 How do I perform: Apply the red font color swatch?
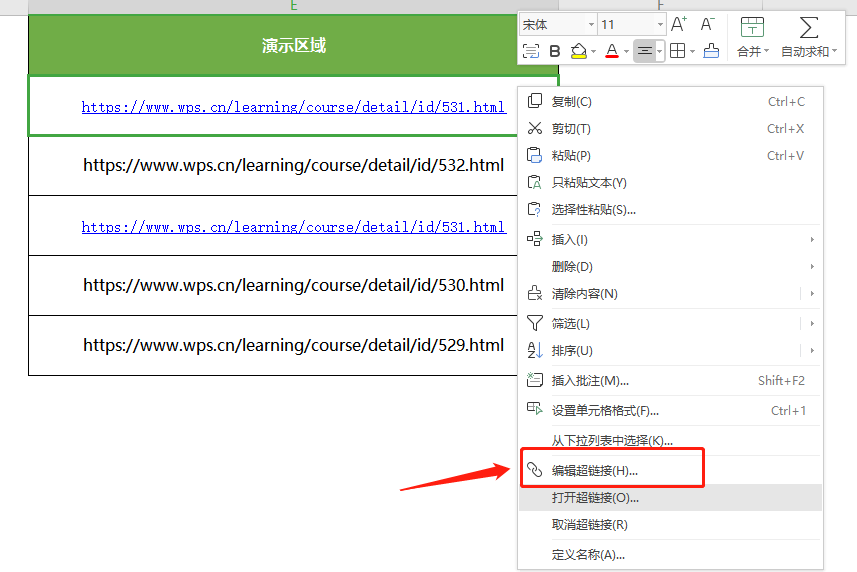[611, 51]
